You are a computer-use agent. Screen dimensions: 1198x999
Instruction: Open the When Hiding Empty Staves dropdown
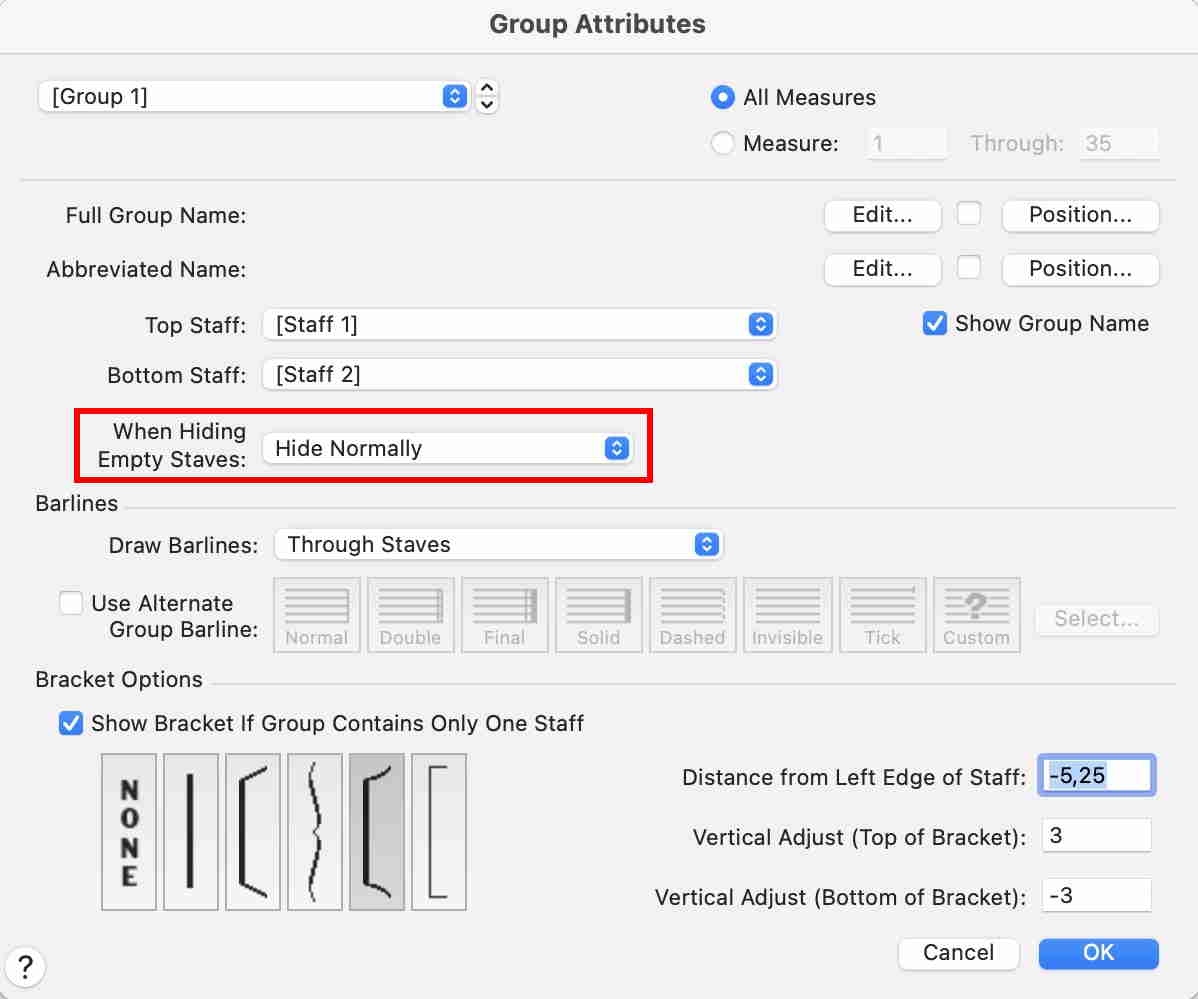point(447,449)
